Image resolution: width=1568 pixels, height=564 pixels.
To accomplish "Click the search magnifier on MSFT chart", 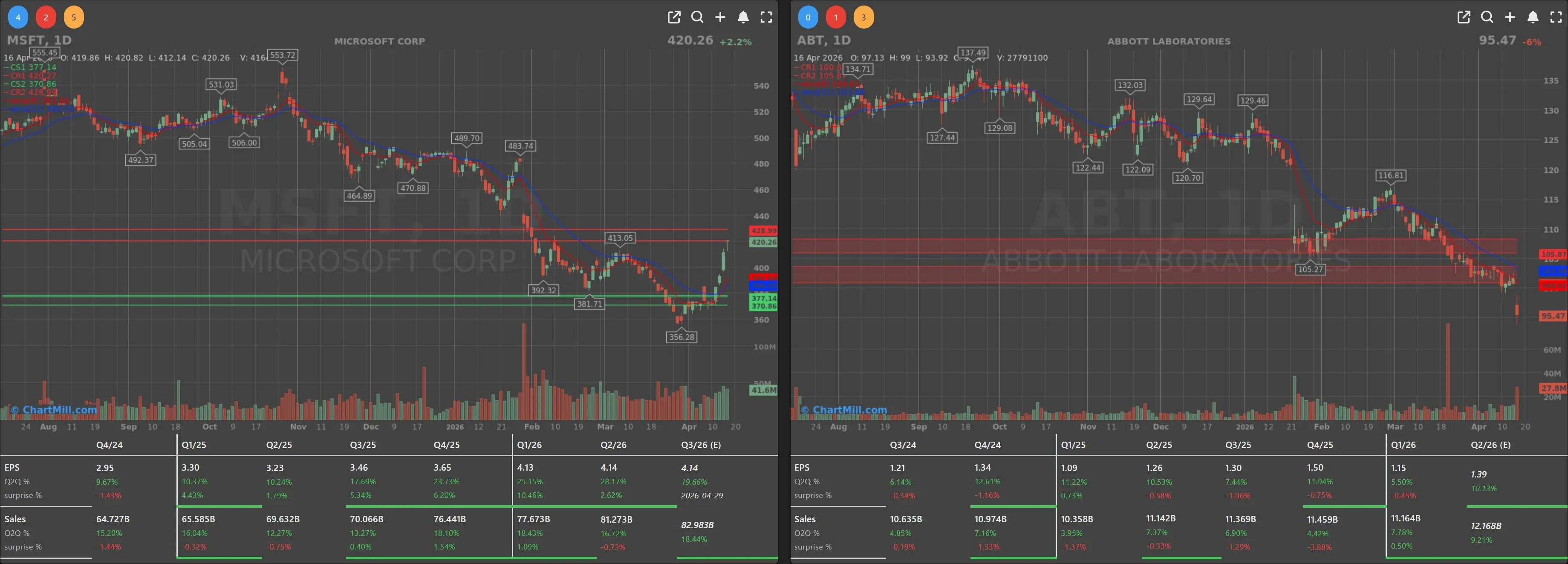I will click(697, 17).
